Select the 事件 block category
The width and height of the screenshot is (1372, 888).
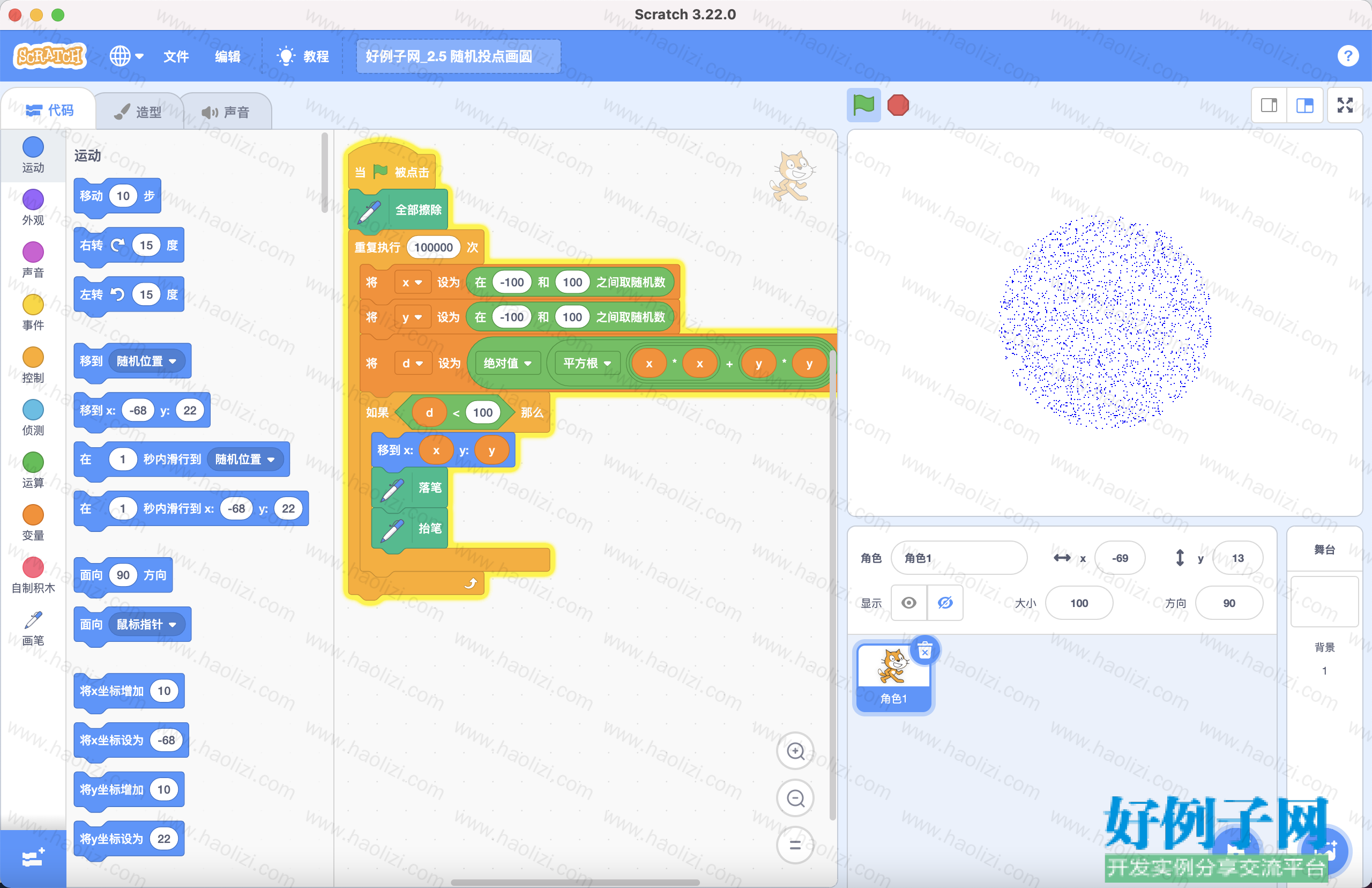point(33,312)
